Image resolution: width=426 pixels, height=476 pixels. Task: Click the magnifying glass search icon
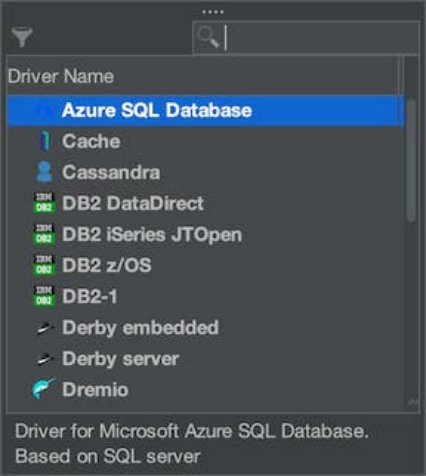coord(208,37)
